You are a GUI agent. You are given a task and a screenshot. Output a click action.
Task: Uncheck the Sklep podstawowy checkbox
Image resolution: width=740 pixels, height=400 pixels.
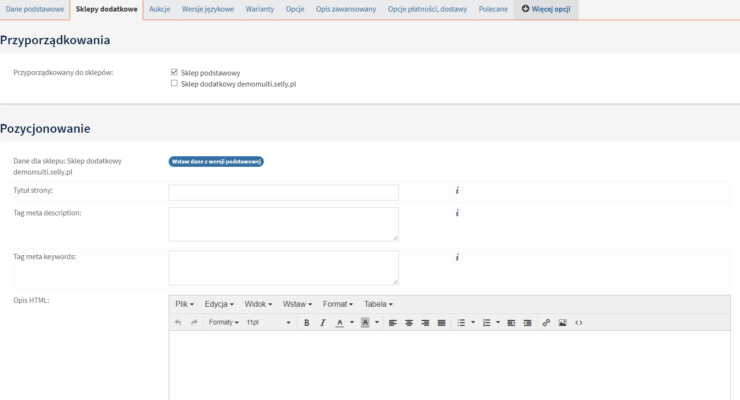click(174, 72)
